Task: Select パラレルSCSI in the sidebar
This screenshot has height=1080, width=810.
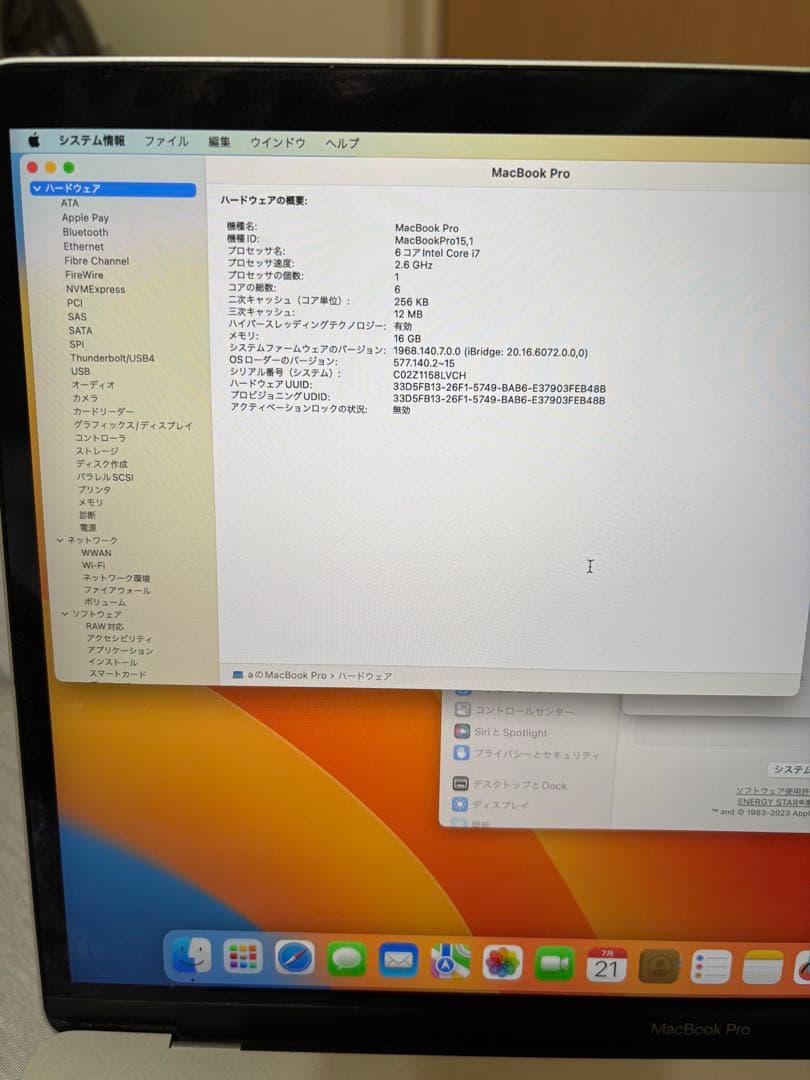Action: click(x=105, y=477)
